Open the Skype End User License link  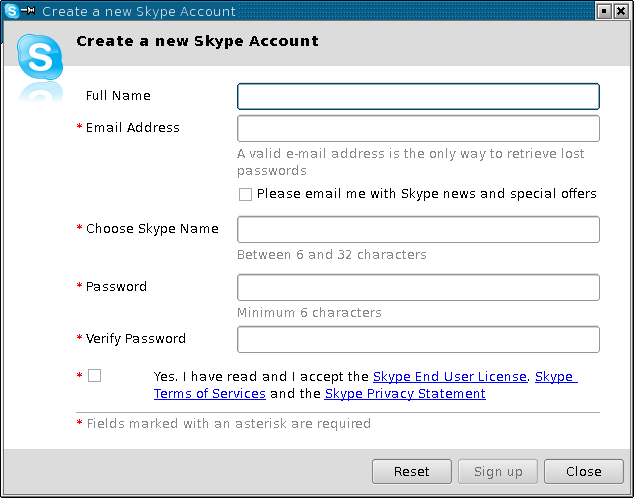pos(450,377)
